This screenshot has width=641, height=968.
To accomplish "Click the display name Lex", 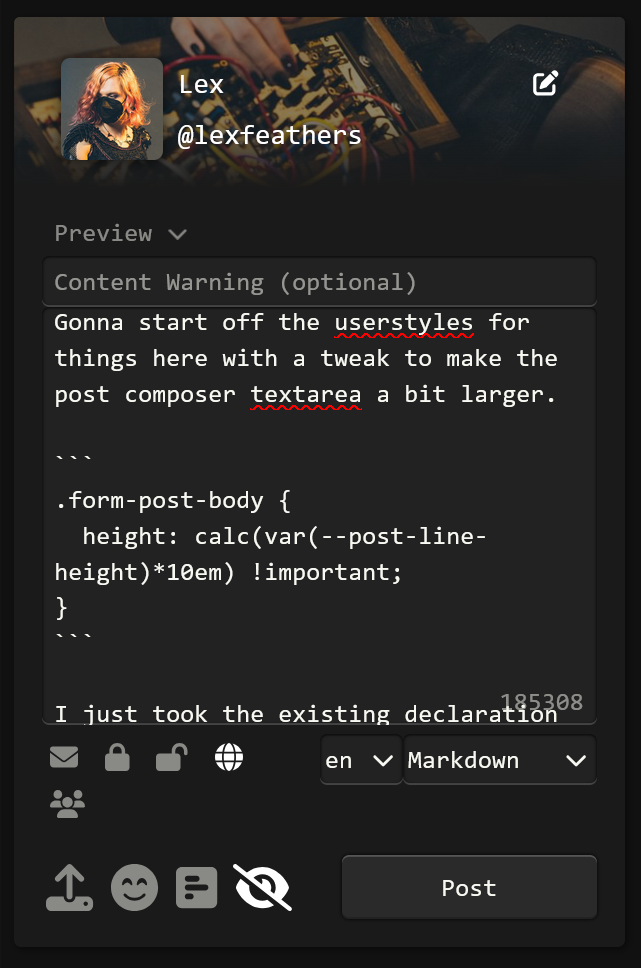I will [x=201, y=85].
